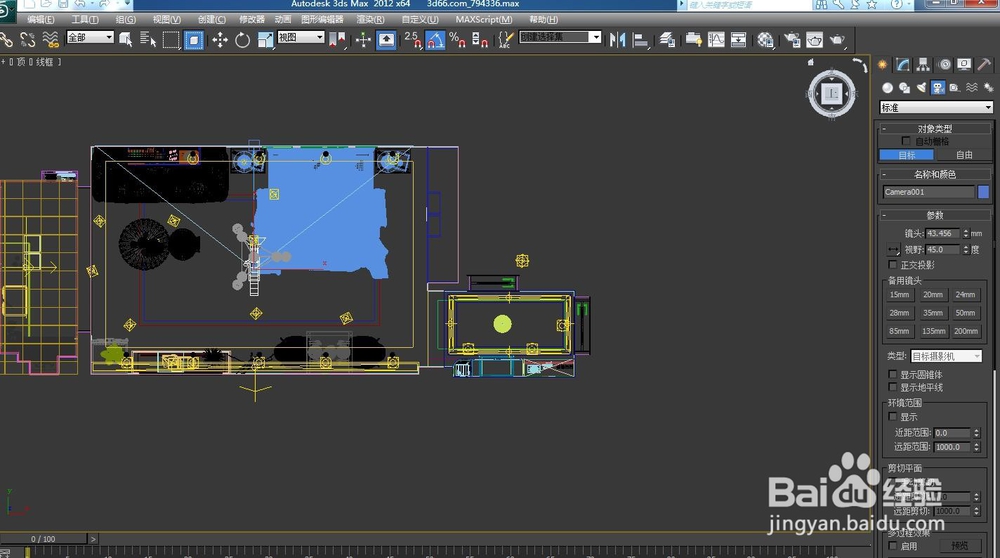Toggle 2.5D Snaps magnet icon
This screenshot has width=1000, height=558.
[x=413, y=40]
